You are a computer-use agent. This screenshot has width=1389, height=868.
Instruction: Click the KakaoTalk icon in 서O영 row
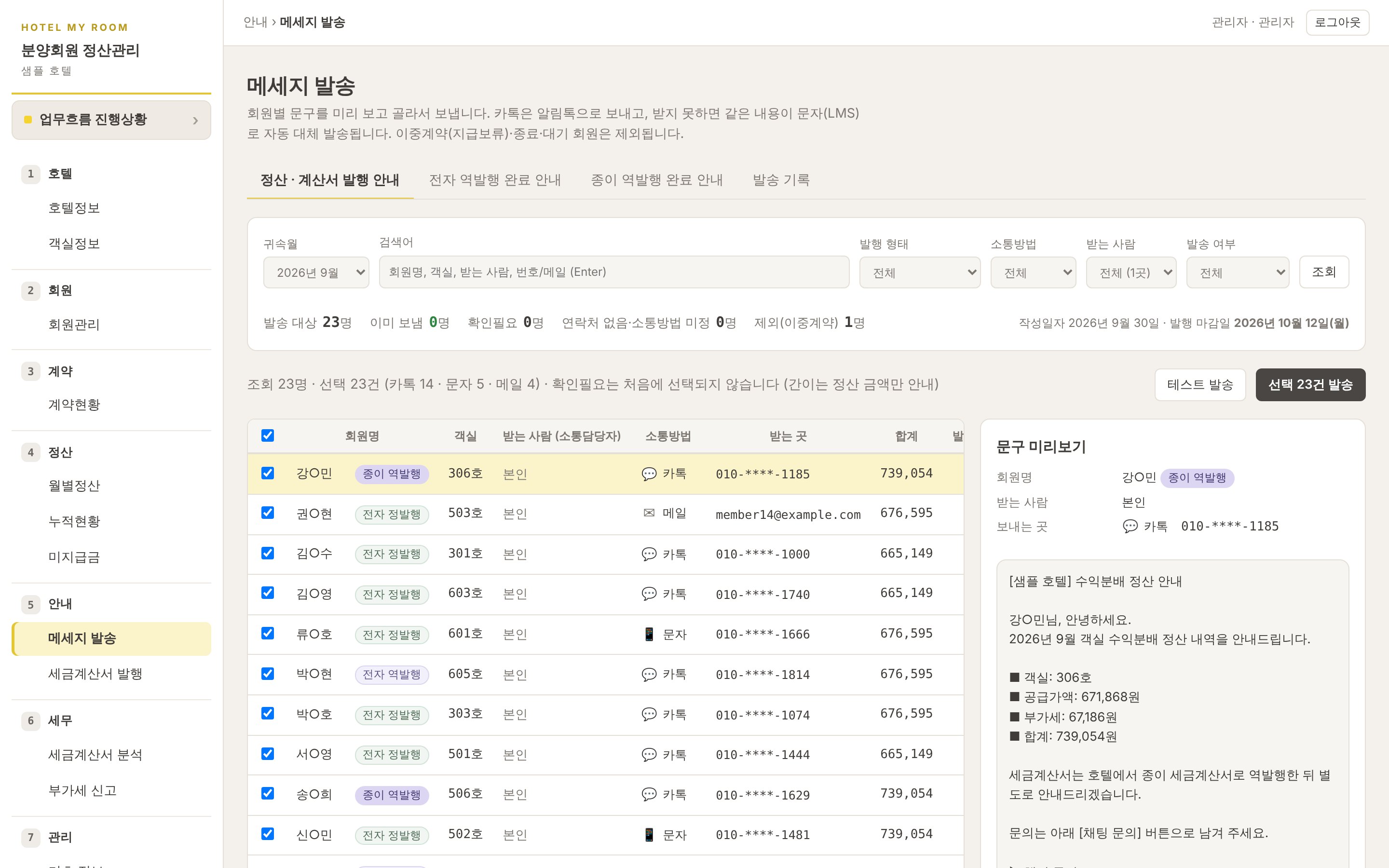649,754
